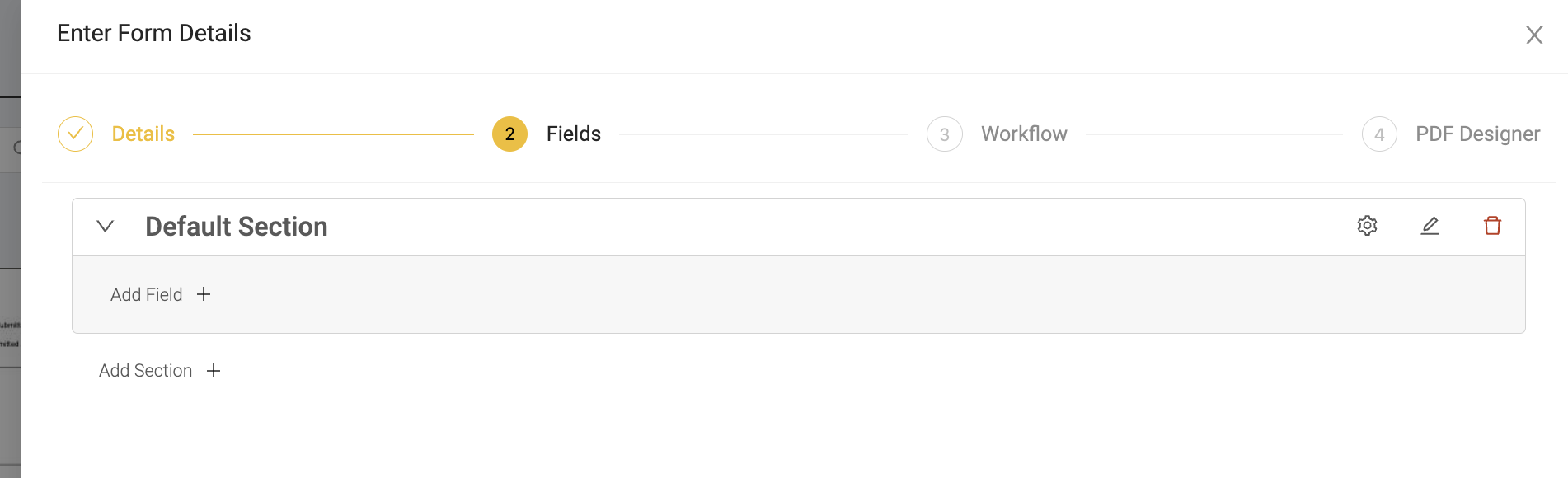The width and height of the screenshot is (1568, 478).
Task: Collapse the Default Section chevron
Action: 106,226
